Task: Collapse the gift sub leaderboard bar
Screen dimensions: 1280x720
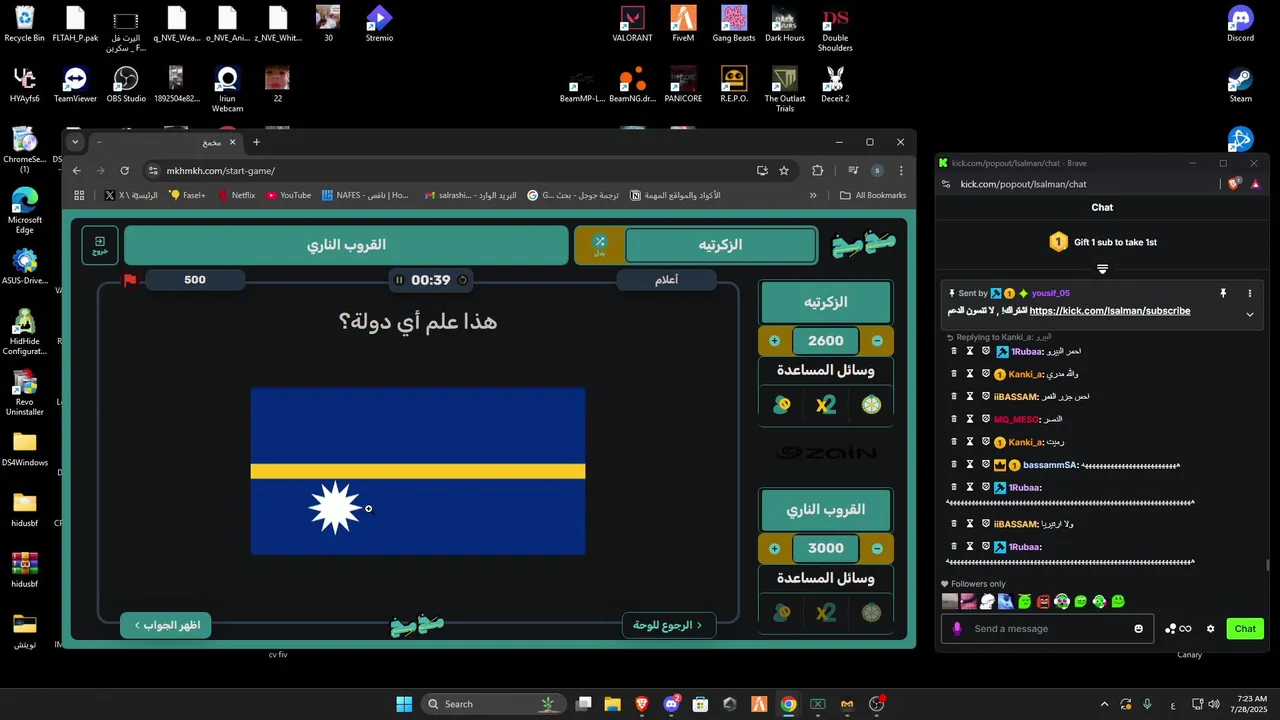Action: [1102, 269]
